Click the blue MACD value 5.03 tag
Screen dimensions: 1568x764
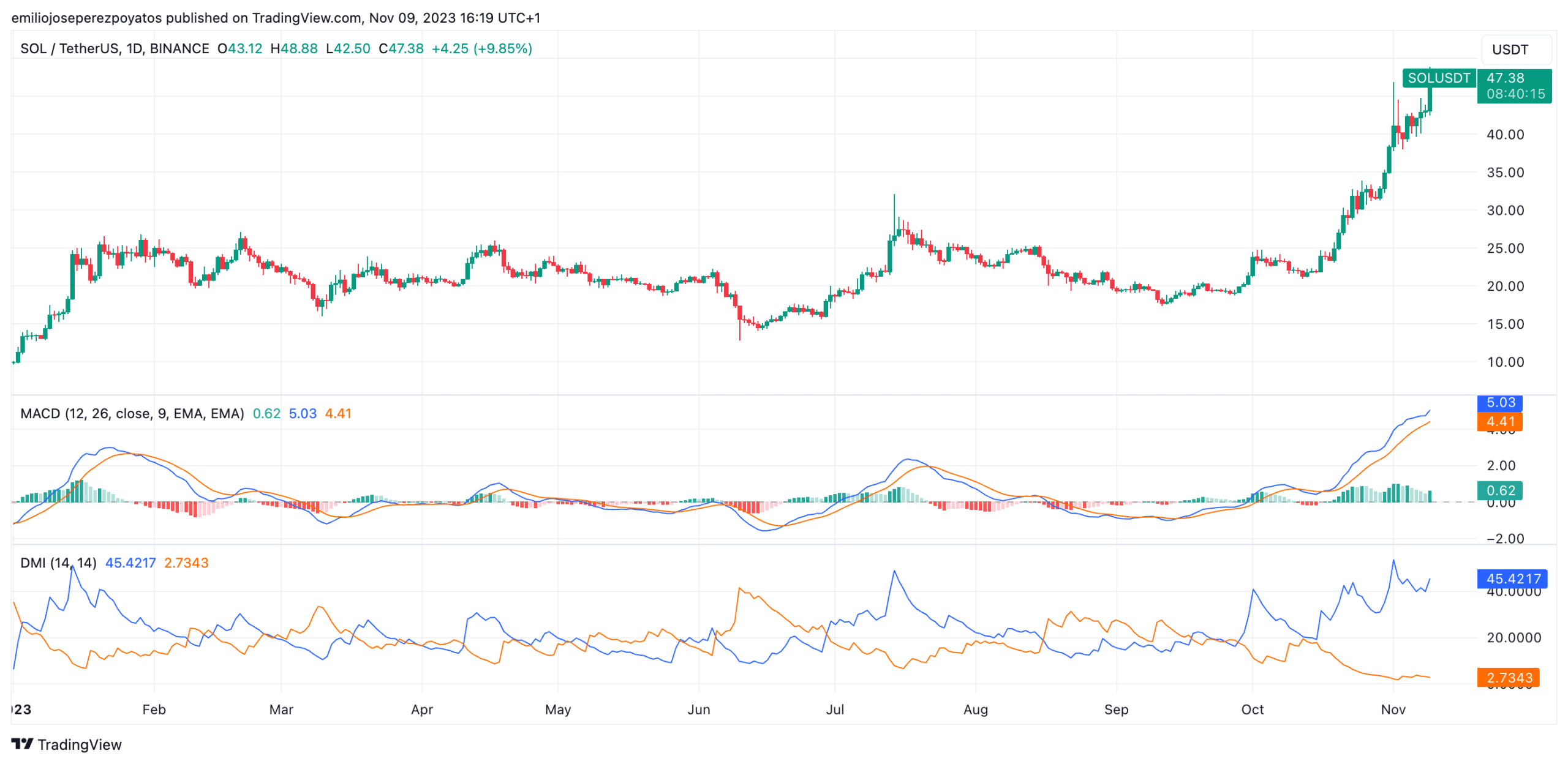click(1500, 403)
